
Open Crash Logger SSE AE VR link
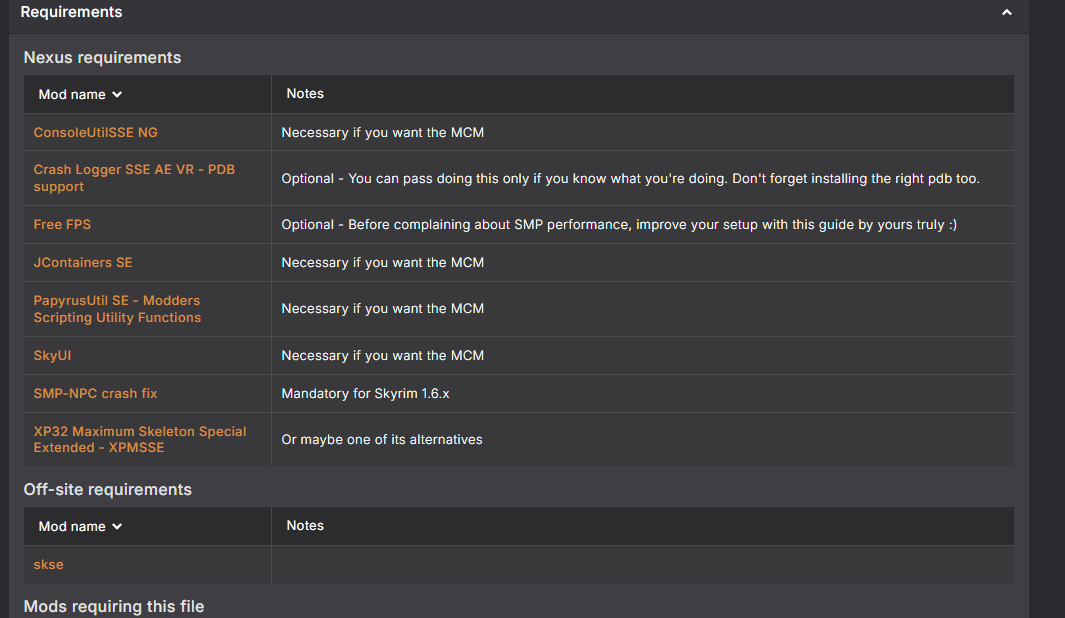pyautogui.click(x=134, y=178)
